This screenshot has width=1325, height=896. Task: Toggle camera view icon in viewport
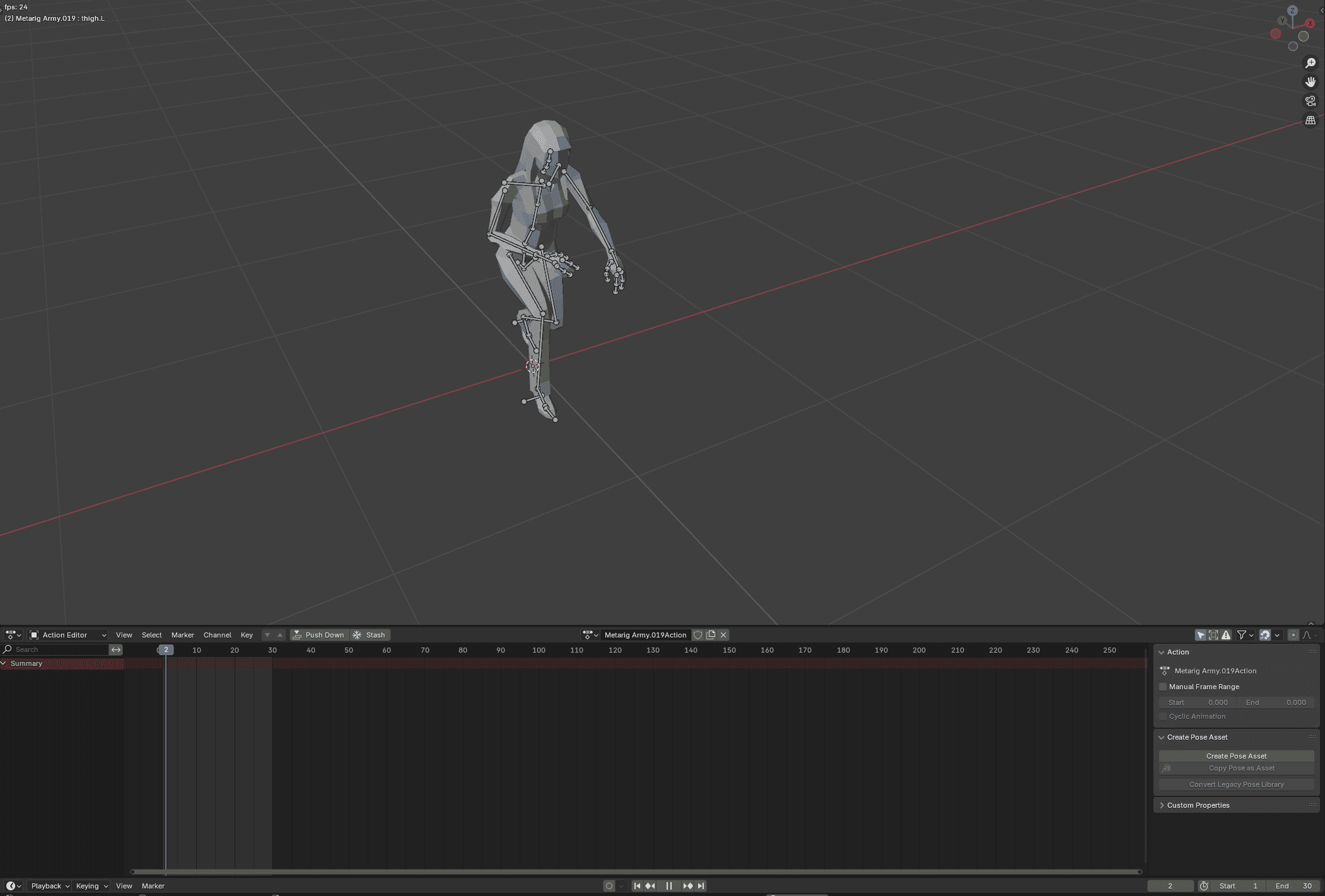click(1310, 101)
